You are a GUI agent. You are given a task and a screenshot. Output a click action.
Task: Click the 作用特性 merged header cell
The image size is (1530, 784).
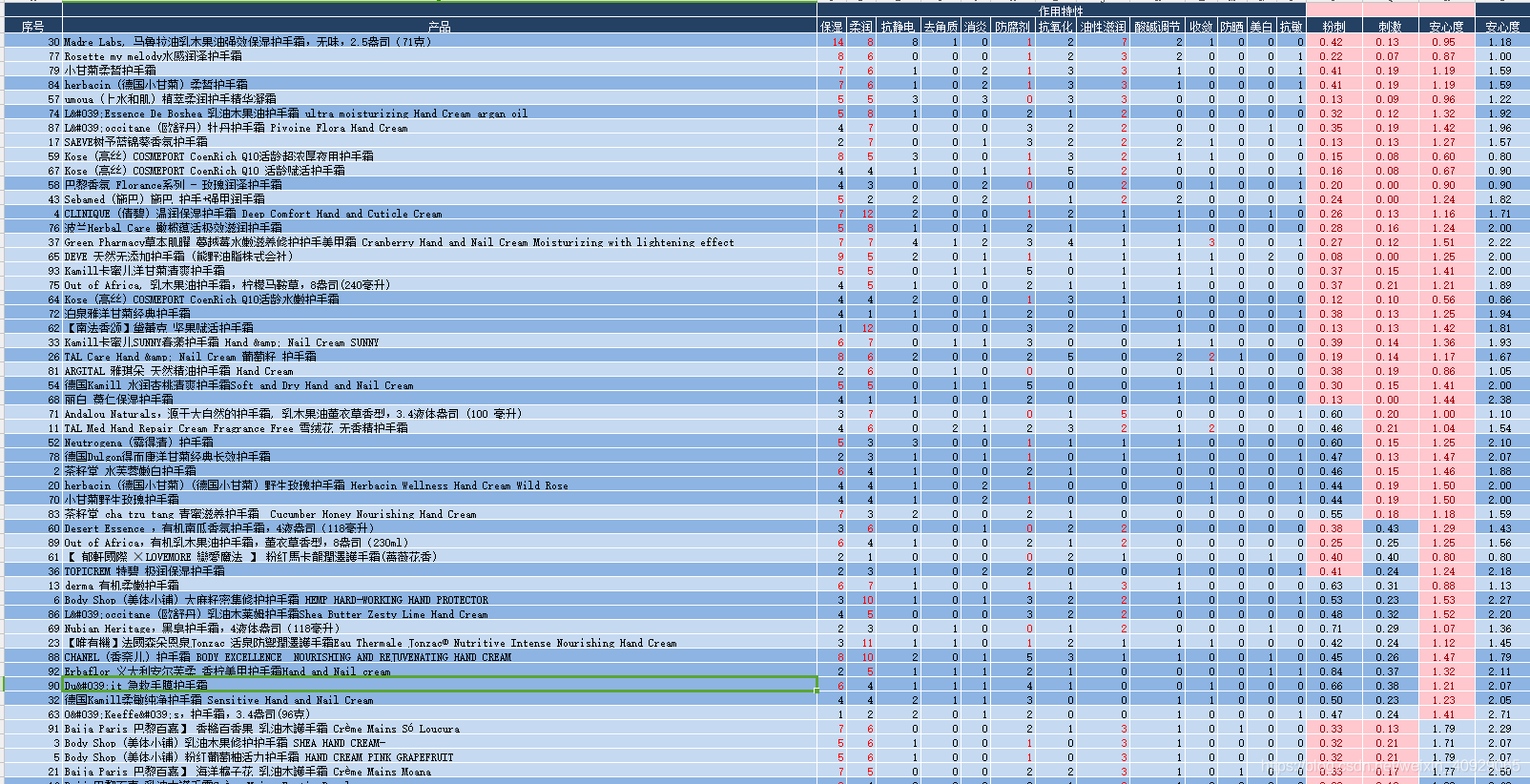(1061, 11)
